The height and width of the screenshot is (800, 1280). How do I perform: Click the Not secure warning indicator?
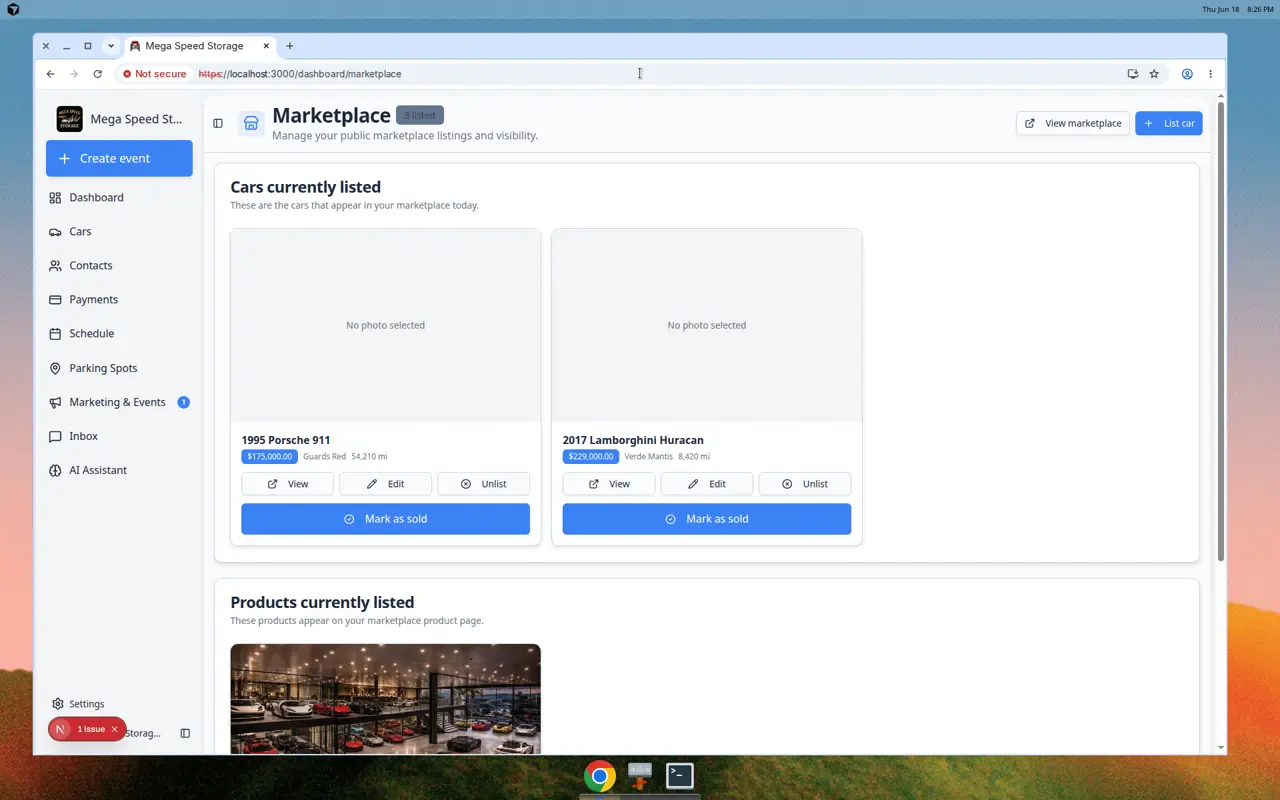point(155,74)
